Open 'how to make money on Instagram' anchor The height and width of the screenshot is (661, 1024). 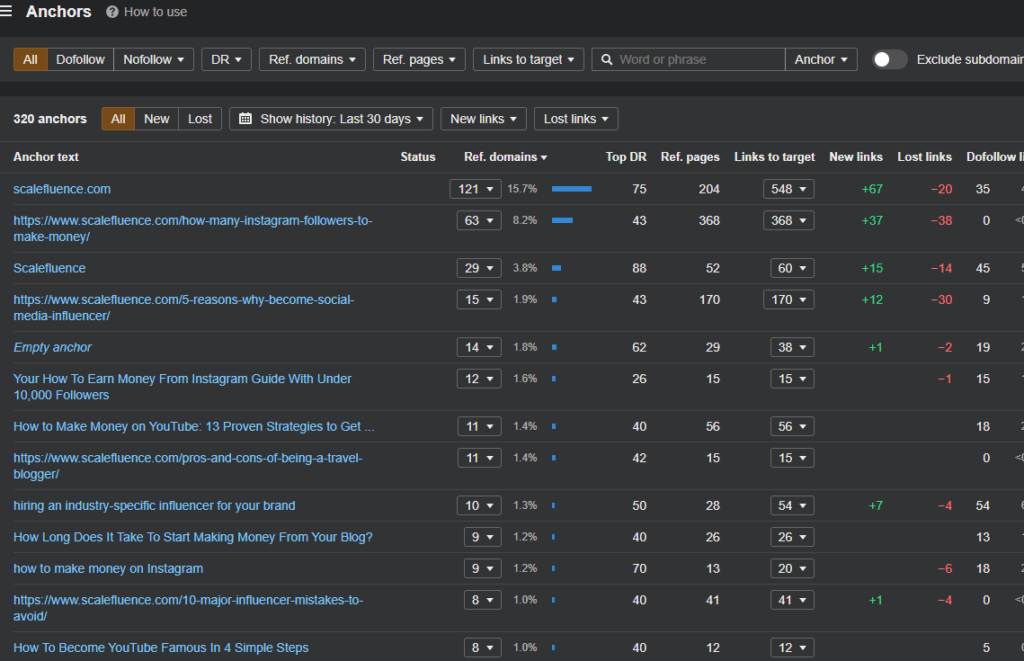point(108,568)
